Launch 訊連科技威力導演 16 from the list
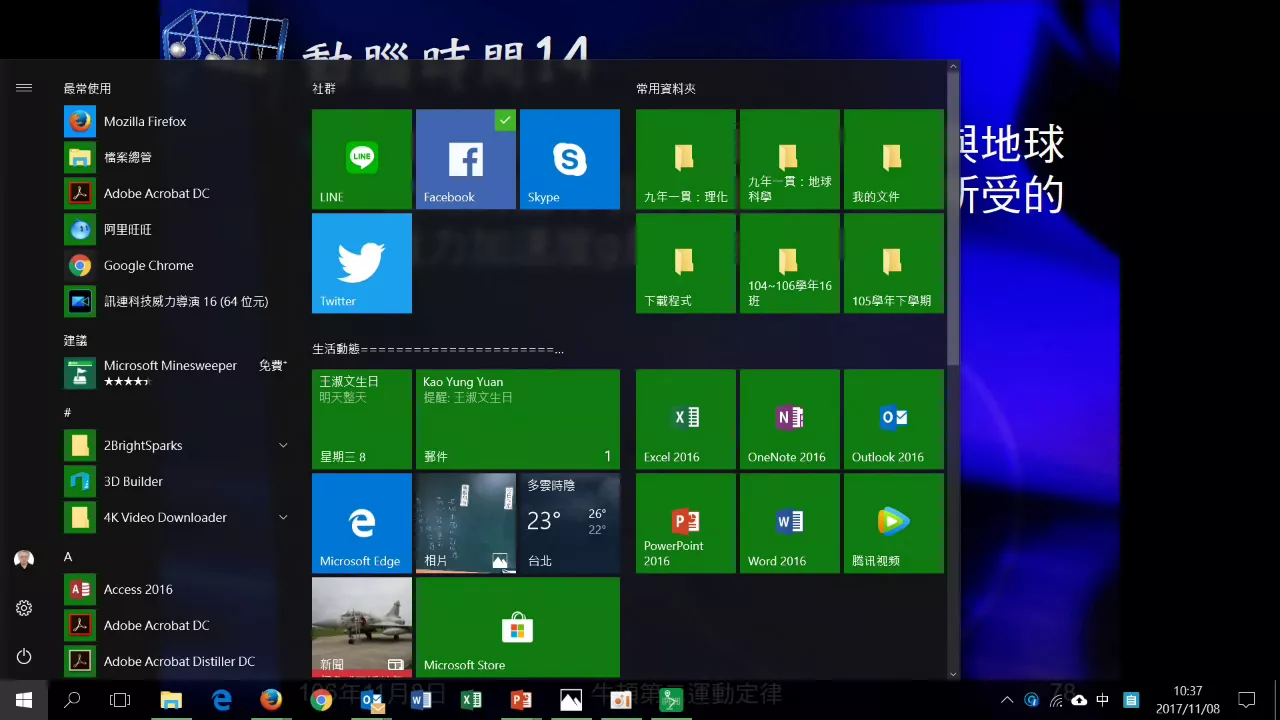 176,301
